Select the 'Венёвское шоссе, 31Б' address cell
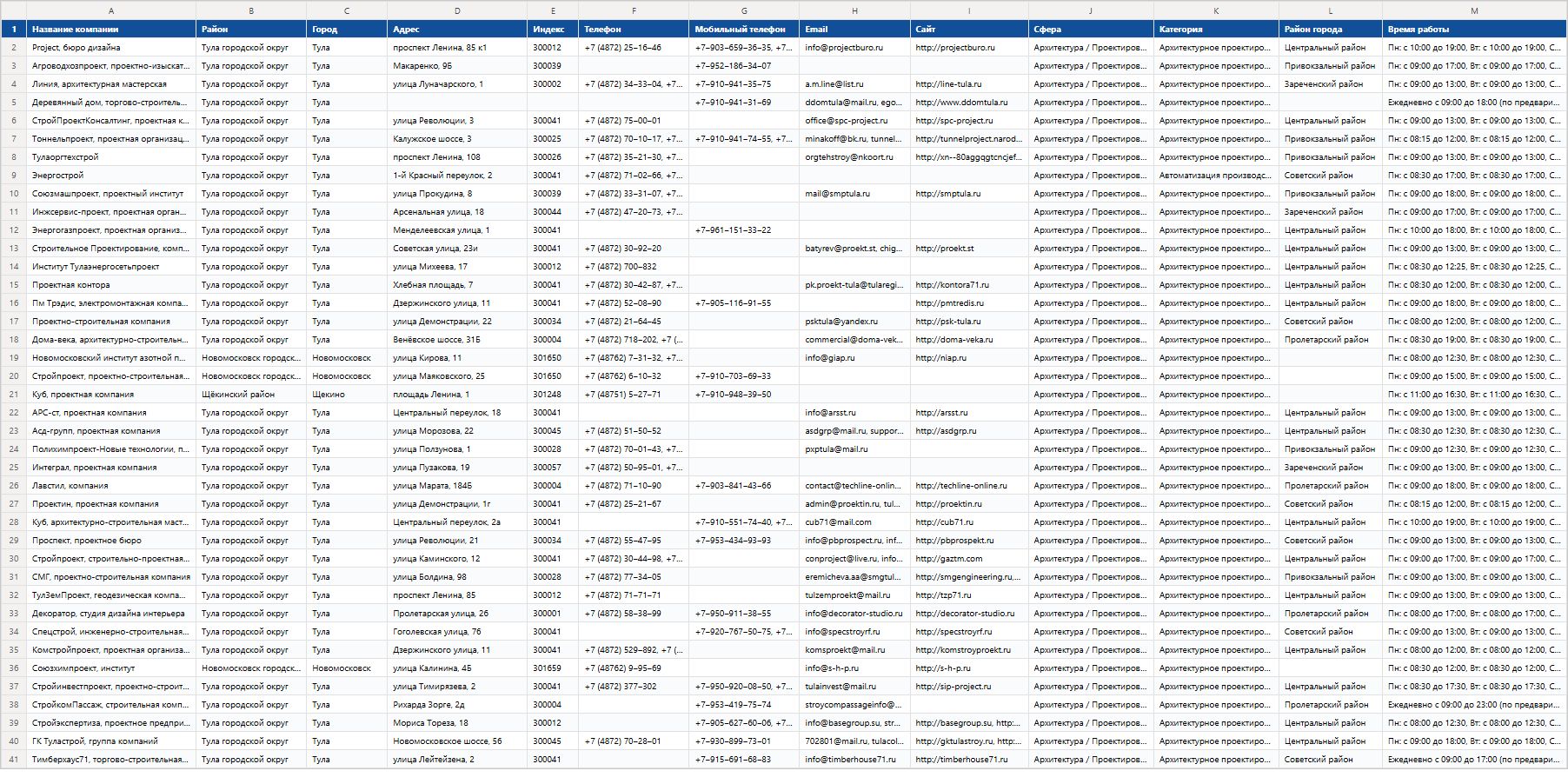 point(457,340)
